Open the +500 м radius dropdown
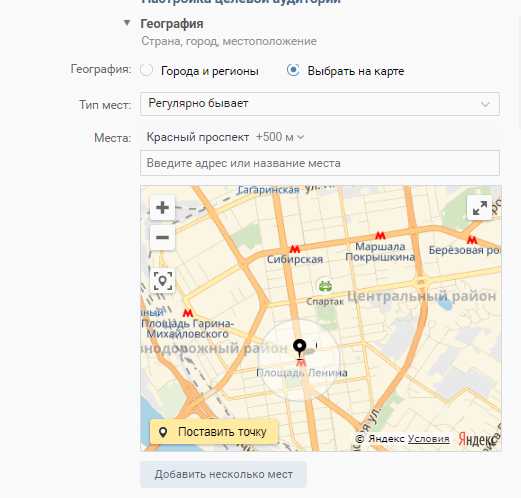The width and height of the screenshot is (521, 498). (280, 137)
